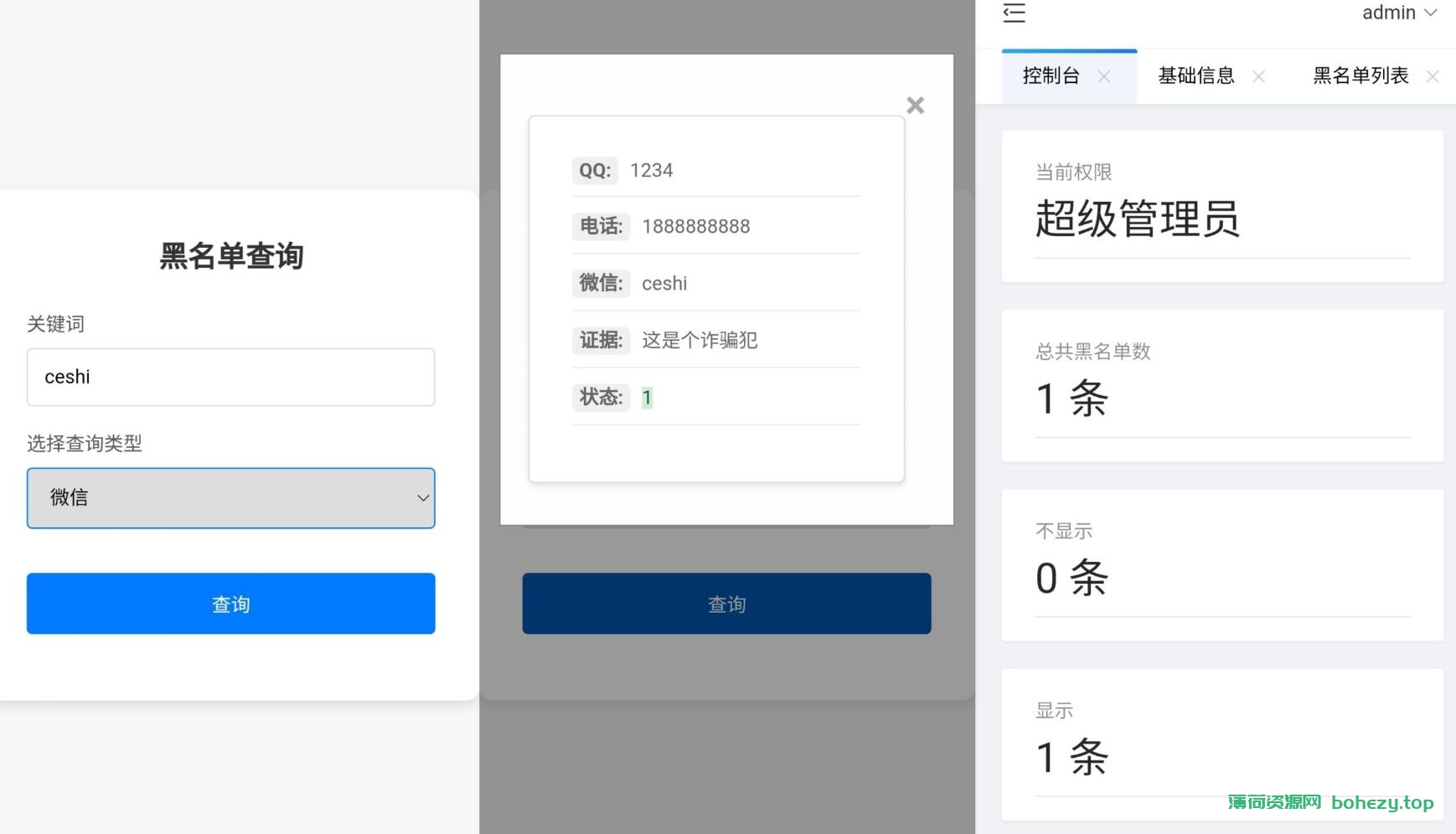Click the 证据: label in popup

[601, 340]
